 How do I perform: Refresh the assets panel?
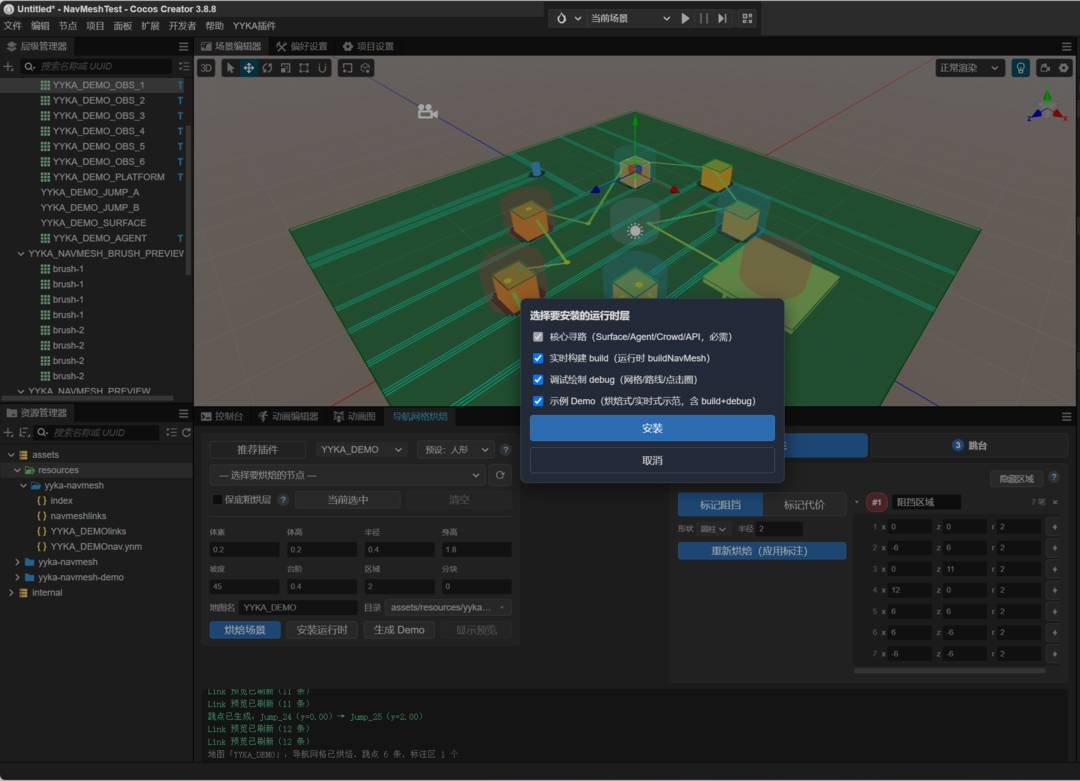pos(186,433)
